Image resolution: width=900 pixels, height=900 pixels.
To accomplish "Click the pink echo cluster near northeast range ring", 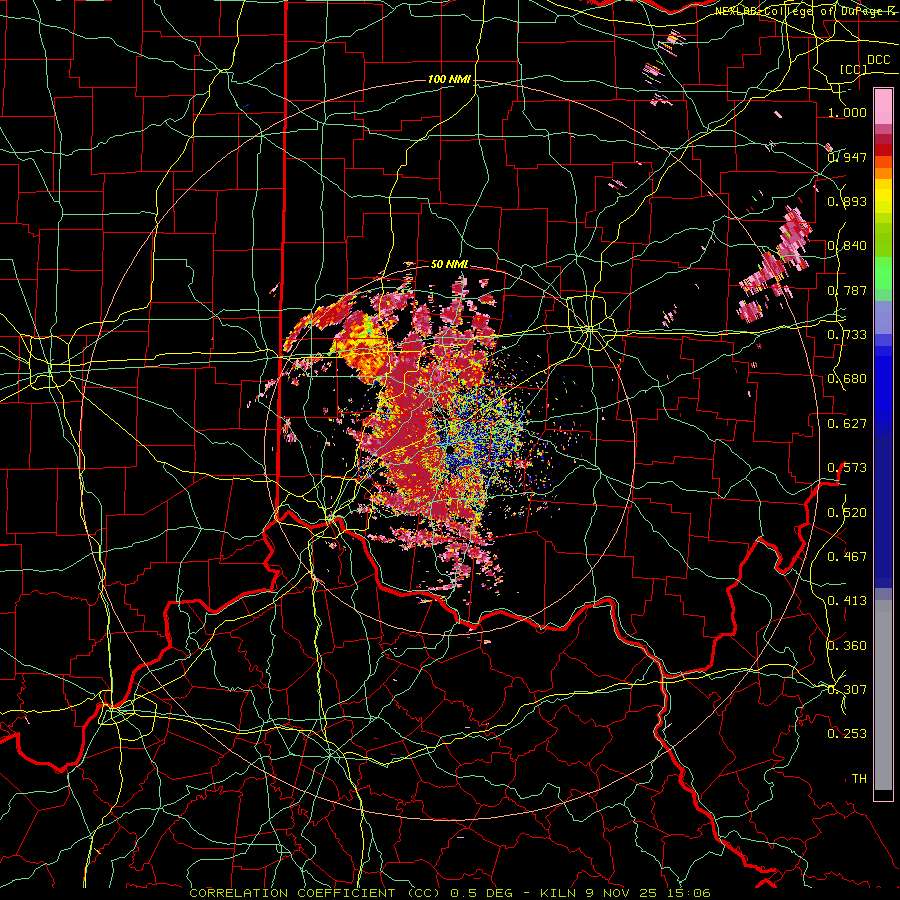I will point(774,266).
